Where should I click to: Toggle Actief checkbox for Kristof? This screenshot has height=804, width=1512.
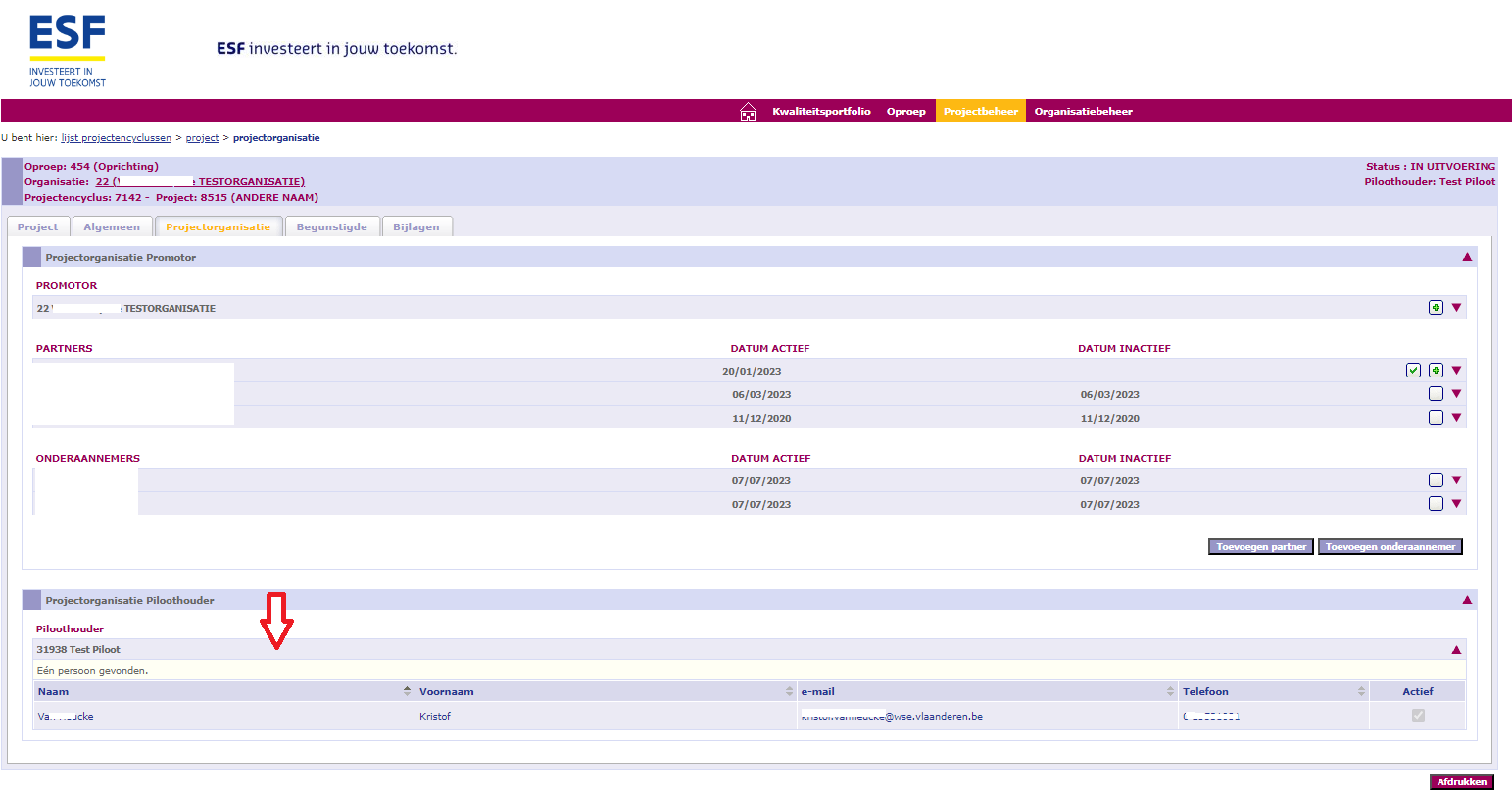[1418, 716]
